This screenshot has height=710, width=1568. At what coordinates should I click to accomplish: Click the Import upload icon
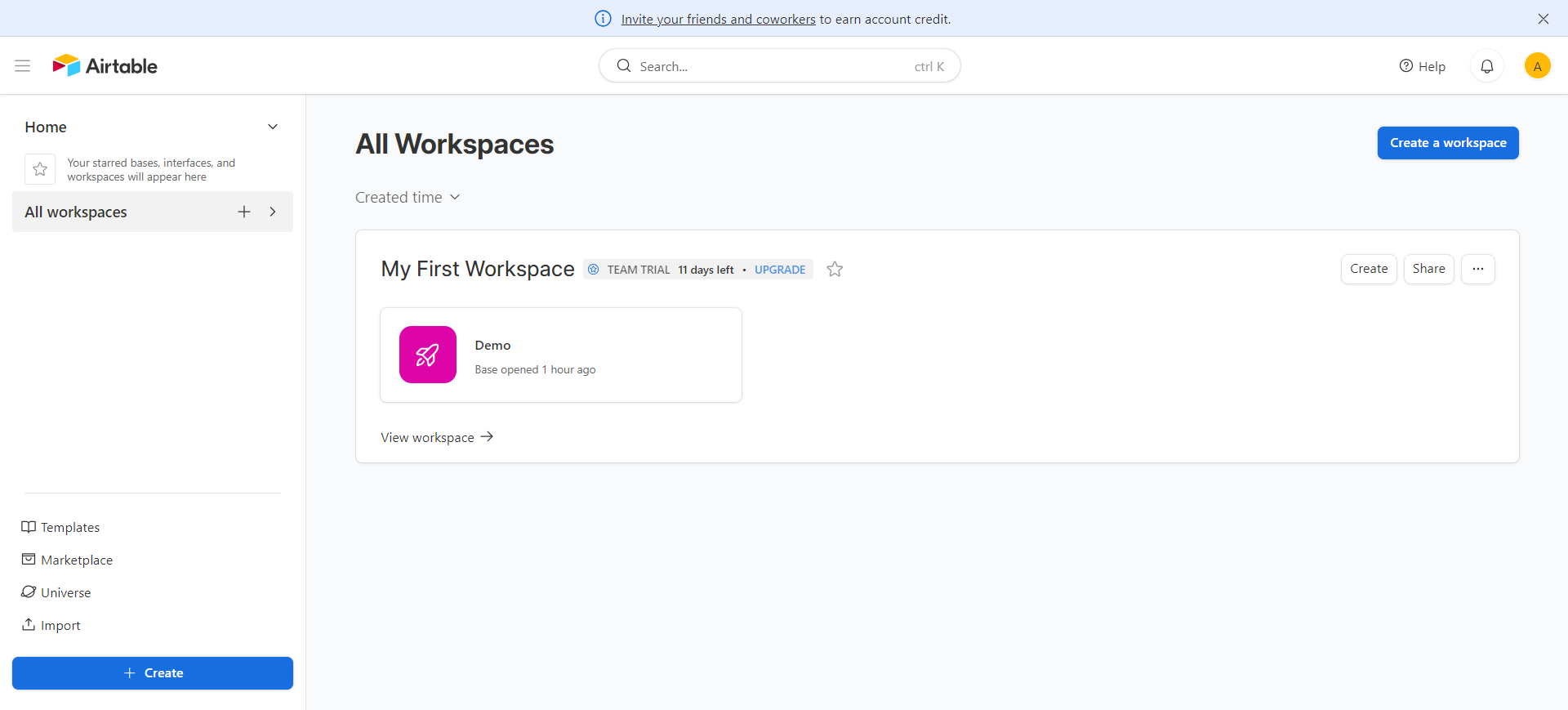coord(29,625)
